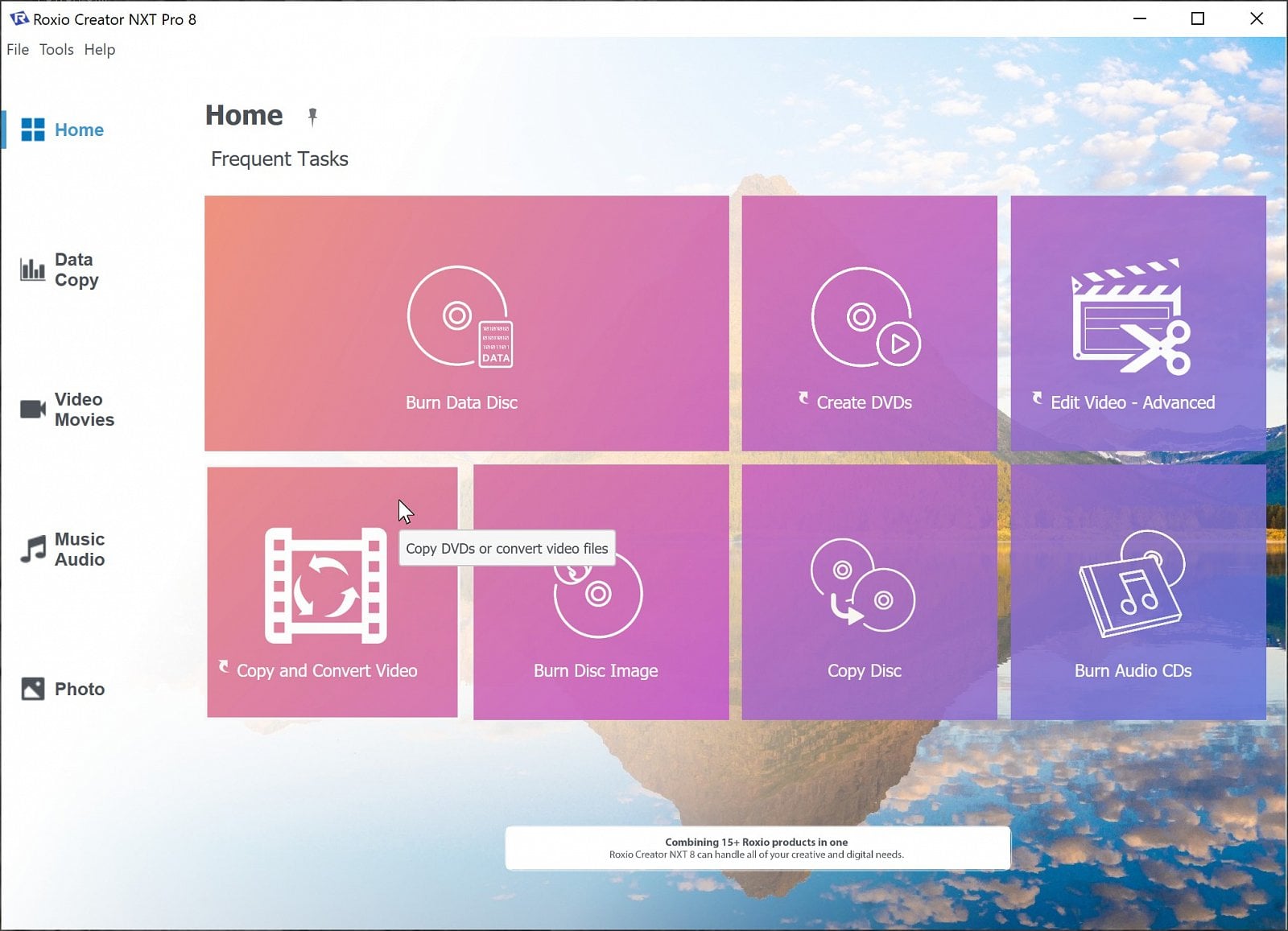Image resolution: width=1288 pixels, height=931 pixels.
Task: Maximize the Roxio Creator window
Action: [x=1198, y=19]
